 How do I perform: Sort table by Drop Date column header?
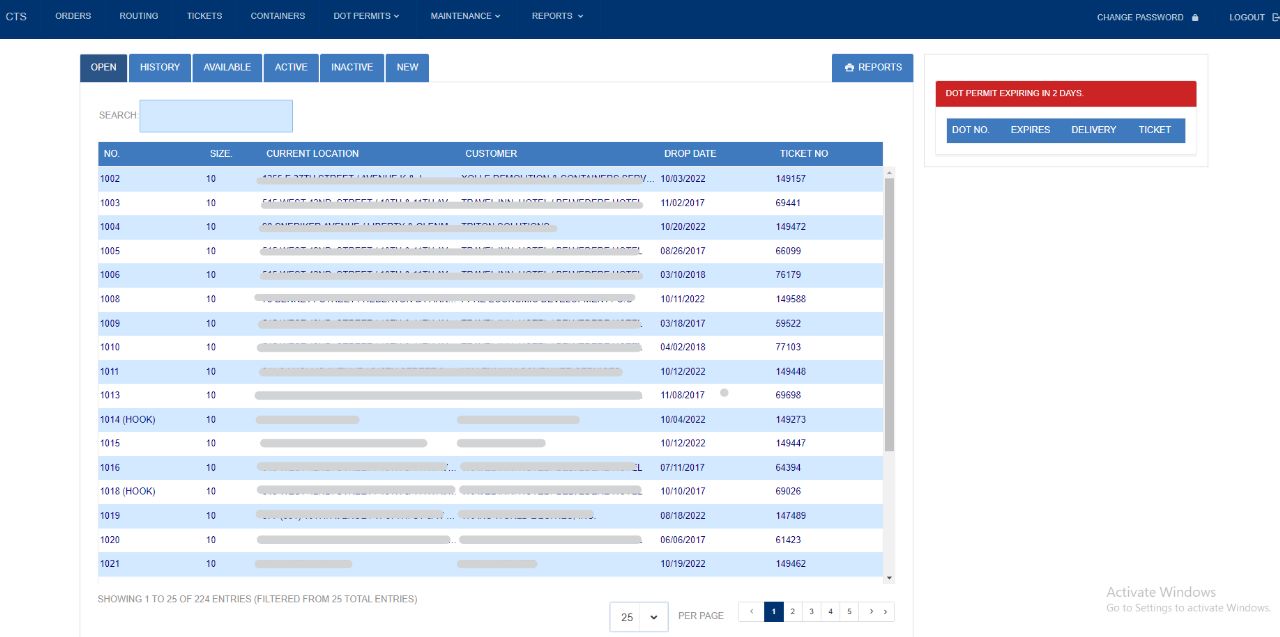tap(690, 154)
